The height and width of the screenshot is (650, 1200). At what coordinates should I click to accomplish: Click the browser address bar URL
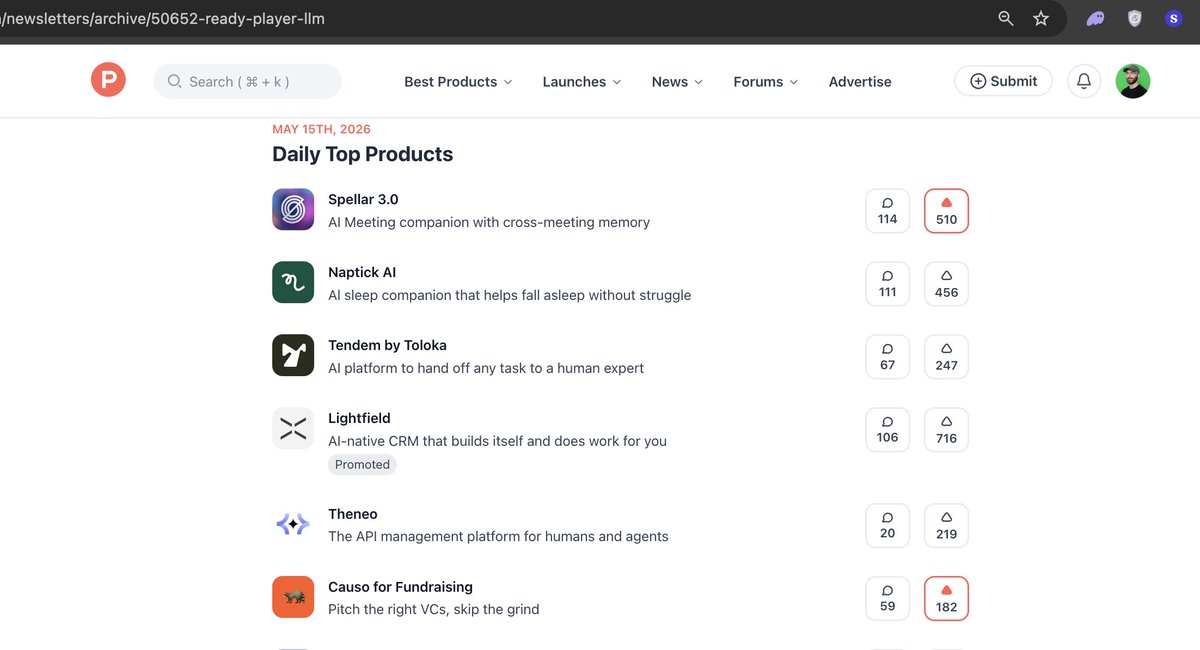point(162,18)
